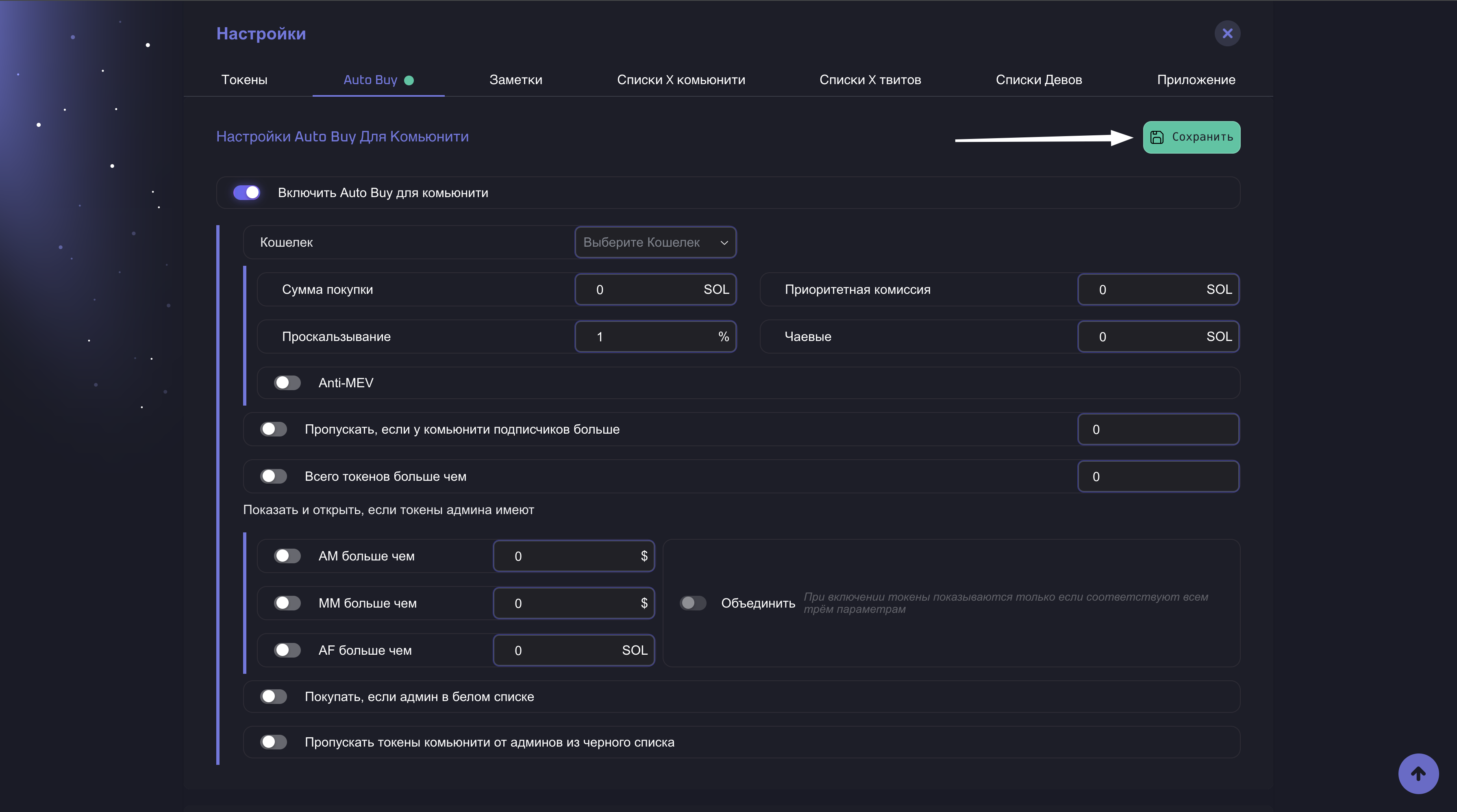Open the Списки Девов tab

(1038, 80)
